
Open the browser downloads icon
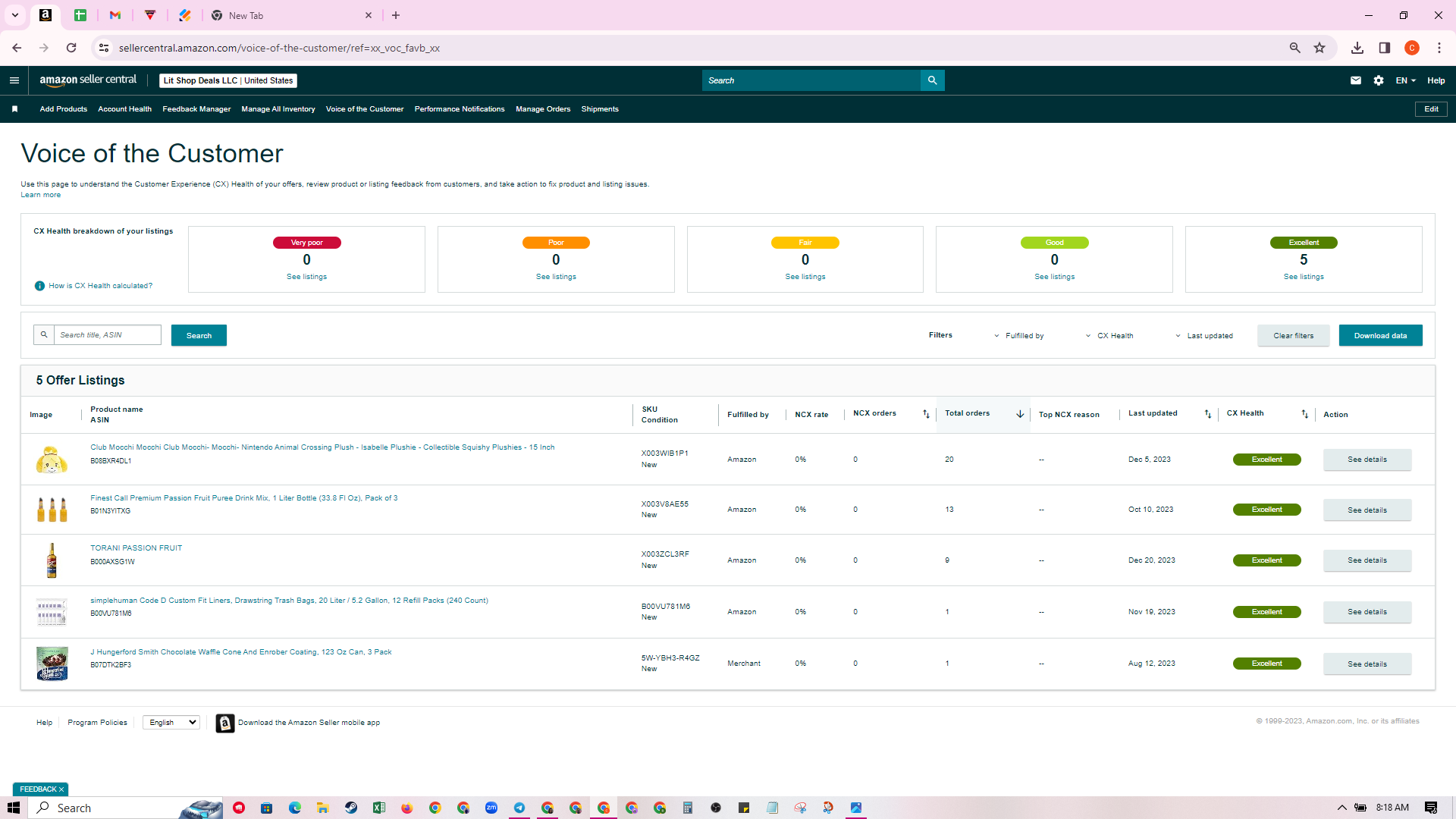(x=1357, y=48)
